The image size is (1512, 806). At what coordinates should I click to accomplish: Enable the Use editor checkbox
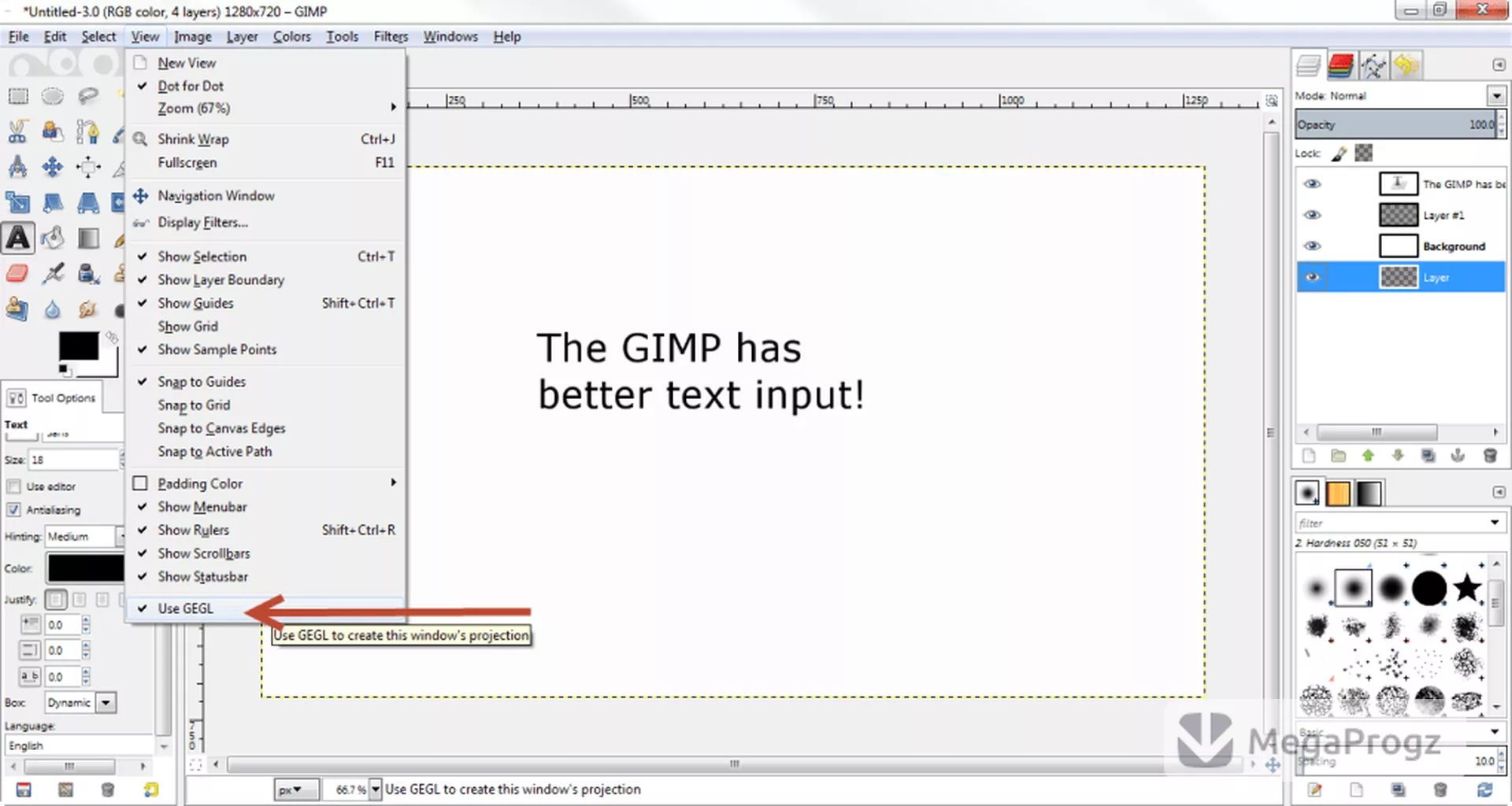[x=13, y=486]
